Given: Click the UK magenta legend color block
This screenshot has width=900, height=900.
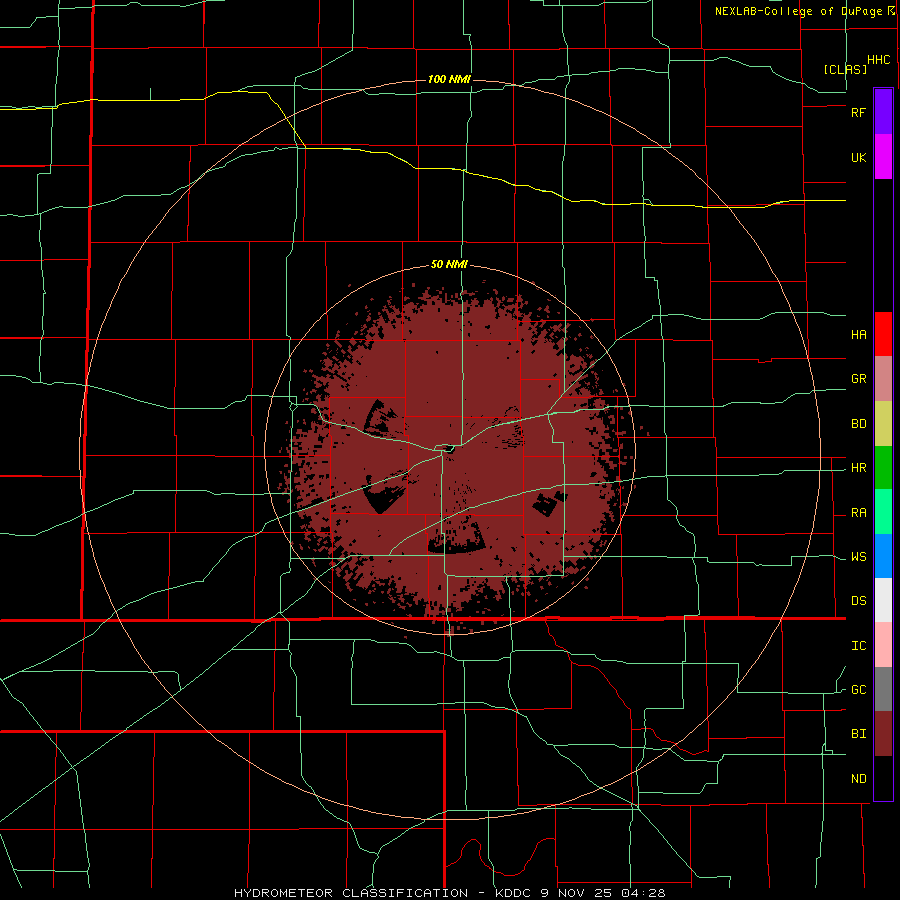Looking at the screenshot, I should click(x=883, y=157).
